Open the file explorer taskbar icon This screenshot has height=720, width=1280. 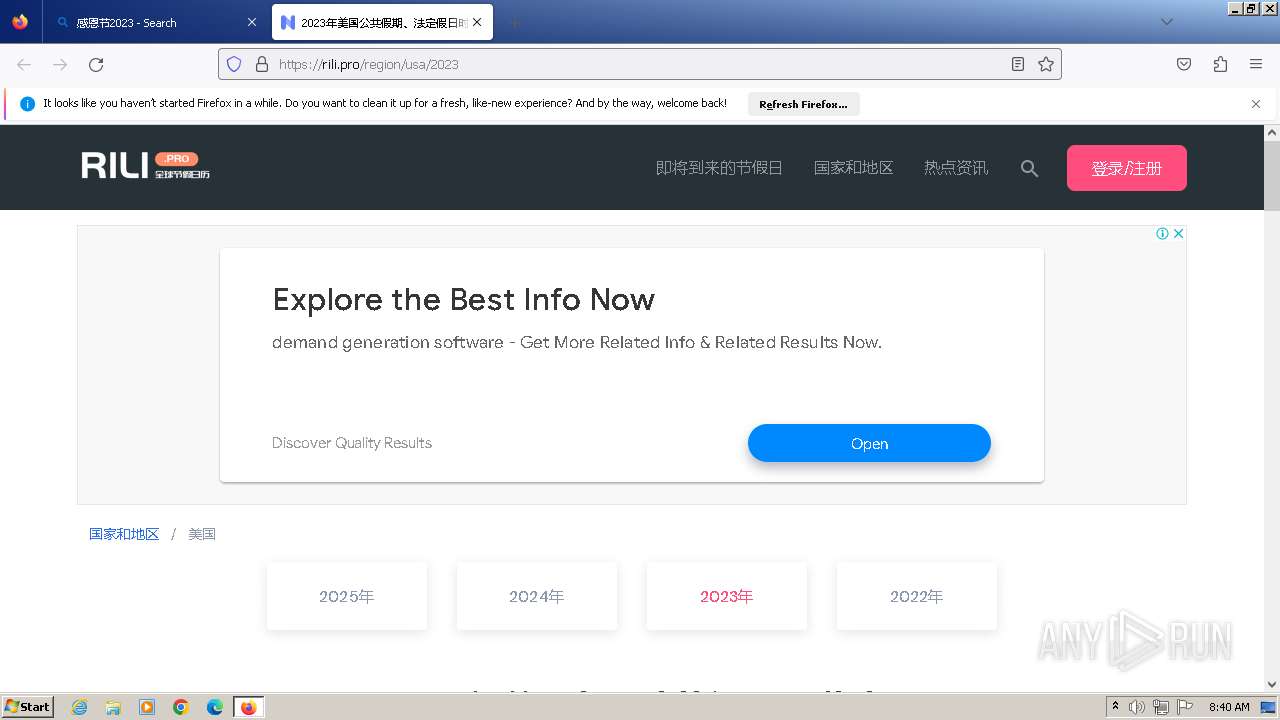(x=113, y=707)
